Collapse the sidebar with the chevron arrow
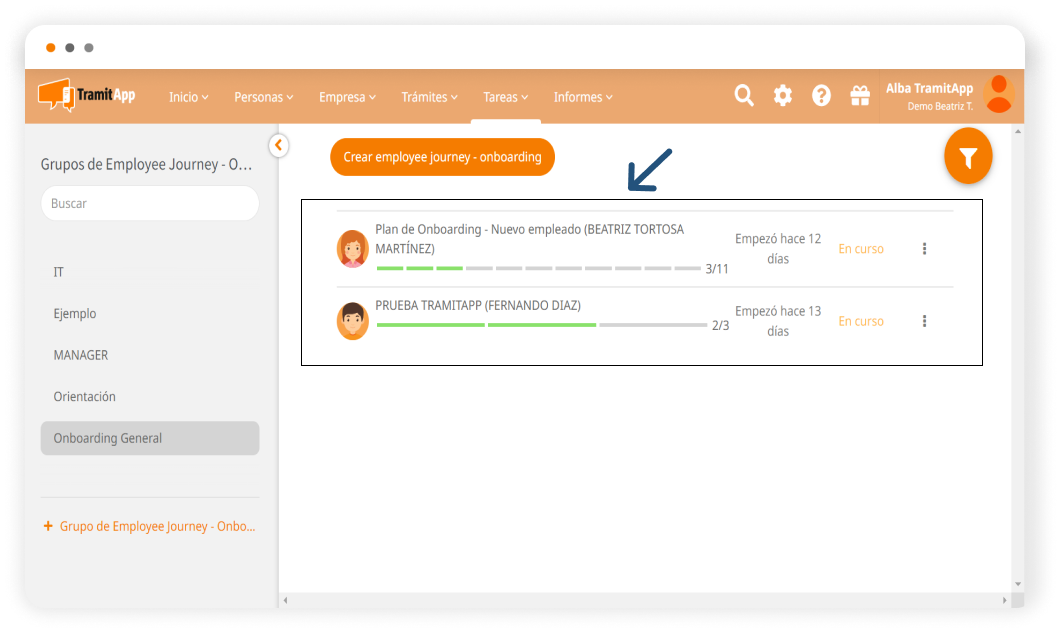 pos(279,145)
